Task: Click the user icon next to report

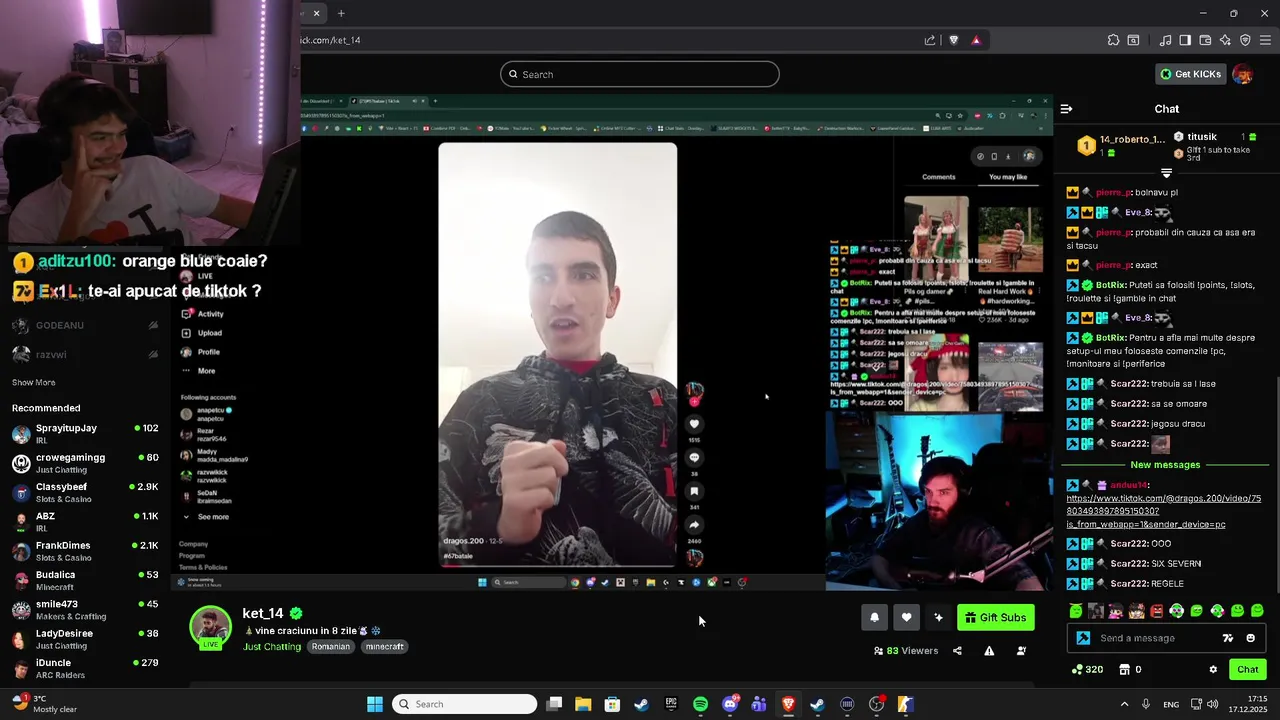Action: [1021, 651]
